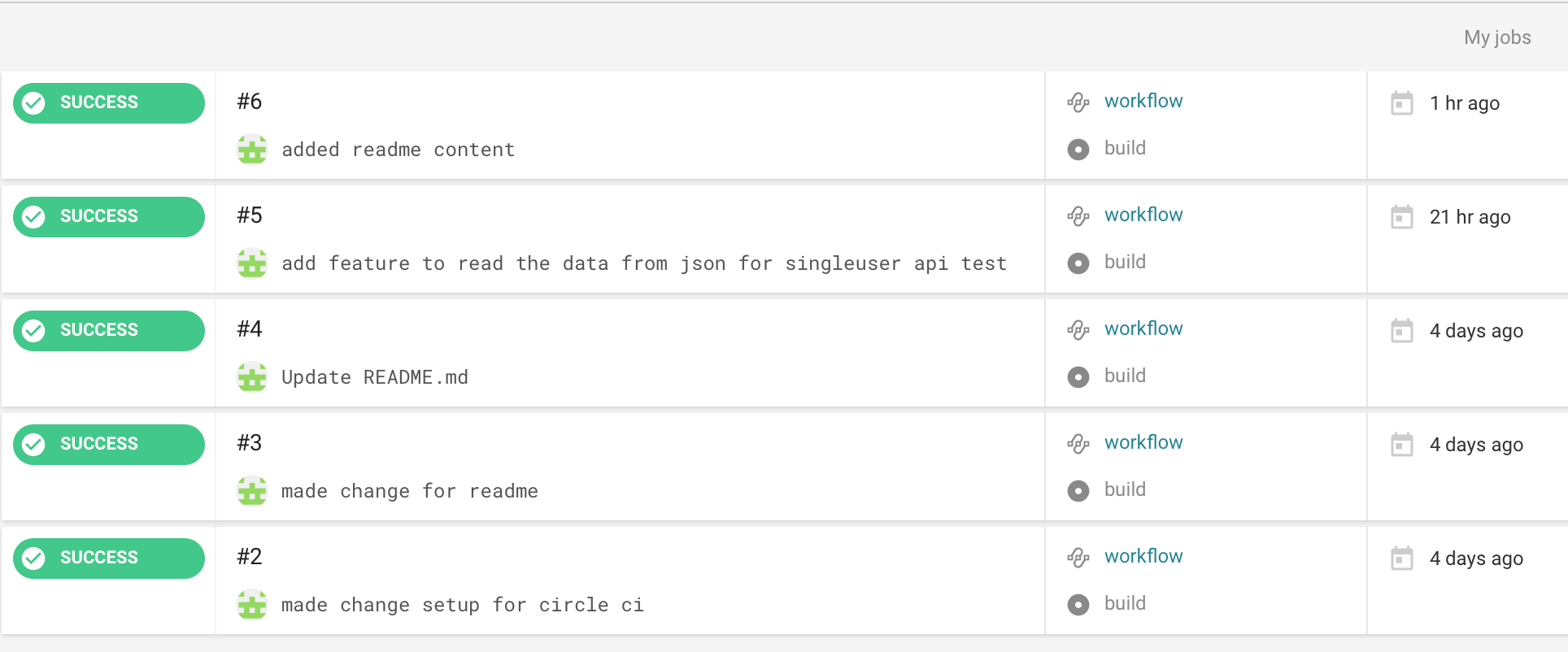
Task: Open the workflow link for build #2
Action: [1143, 557]
